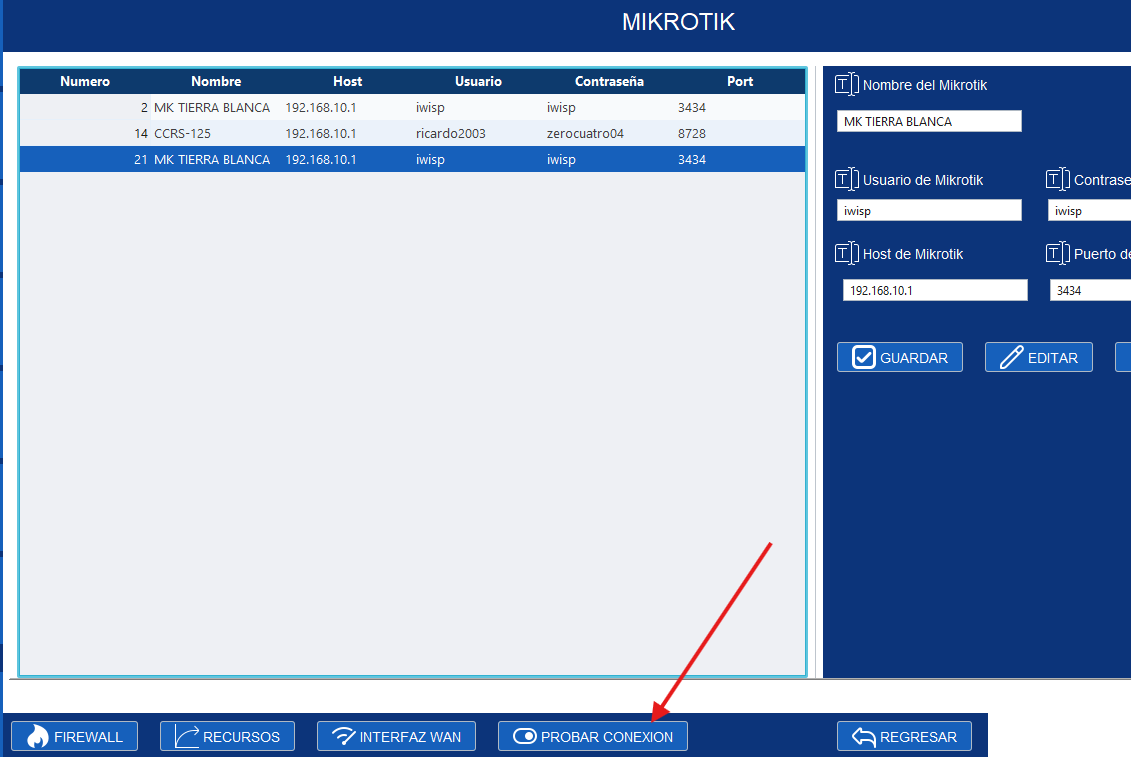Image resolution: width=1131 pixels, height=757 pixels.
Task: Save the Mikrotik with GUARDAR
Action: tap(899, 357)
